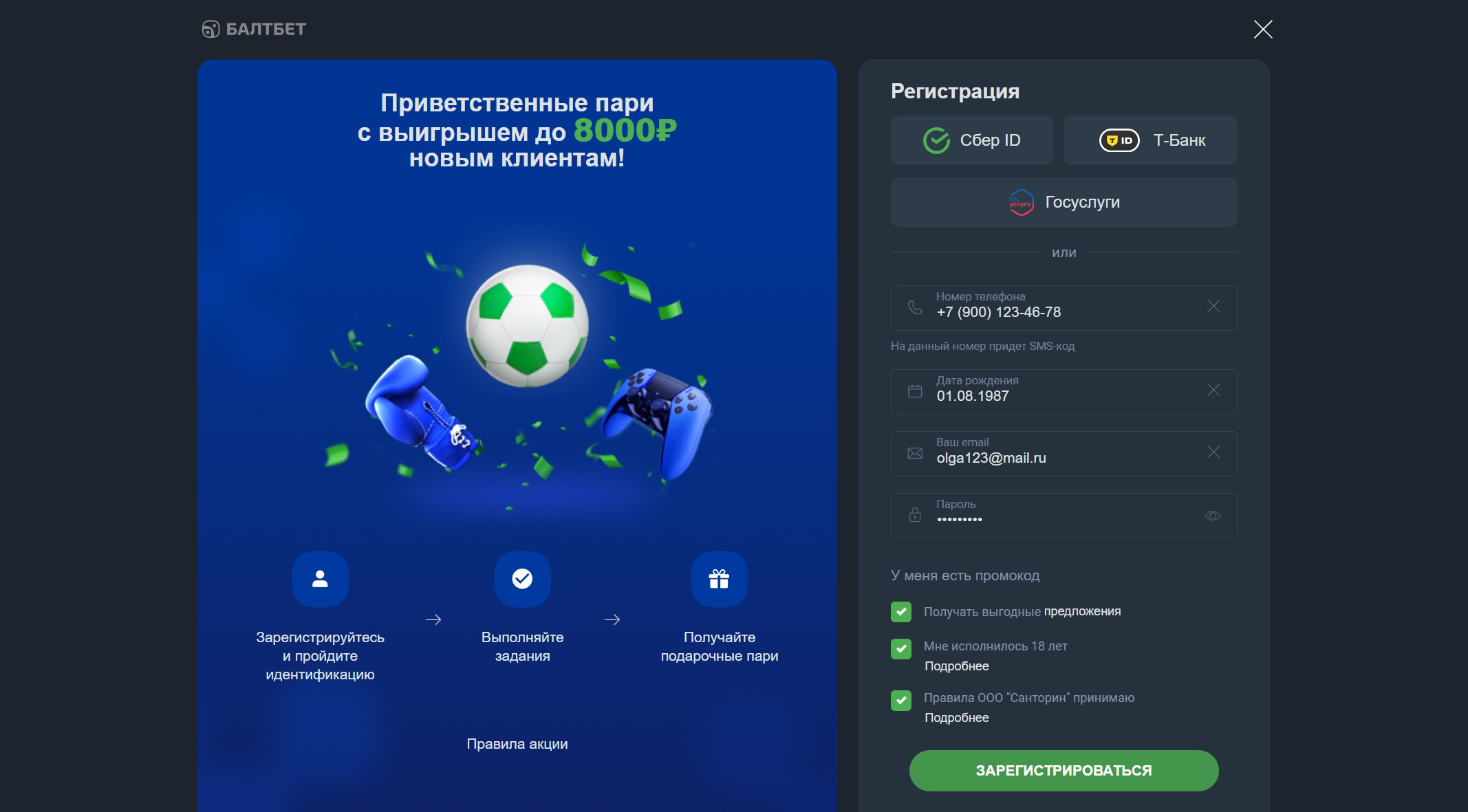Clear the date of birth field
1468x812 pixels.
point(1213,390)
